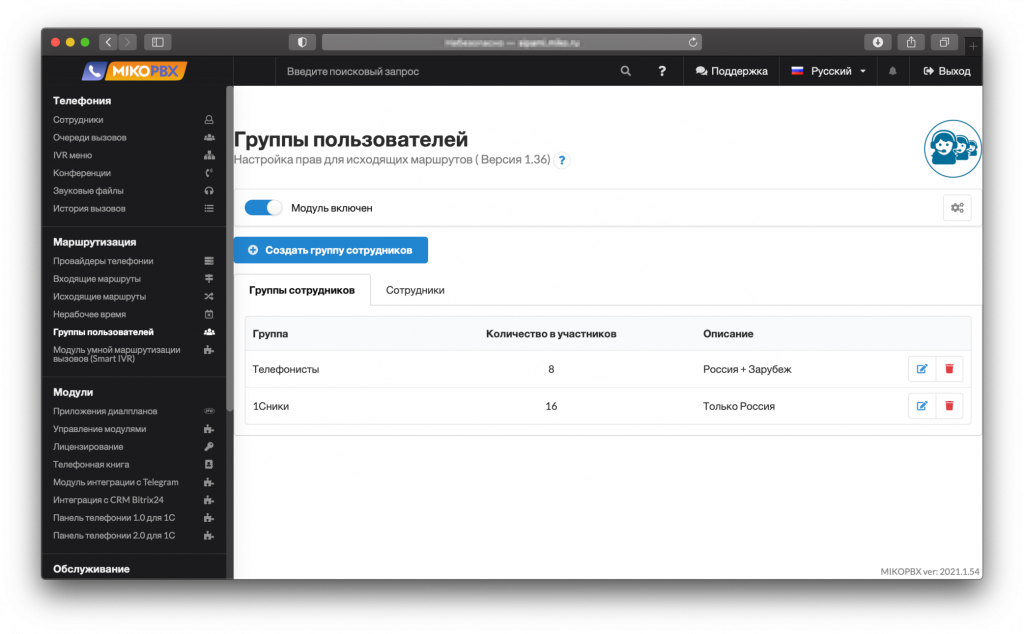Viewport: 1024px width, 634px height.
Task: Open Исходящие маршруты in sidebar
Action: click(x=100, y=297)
